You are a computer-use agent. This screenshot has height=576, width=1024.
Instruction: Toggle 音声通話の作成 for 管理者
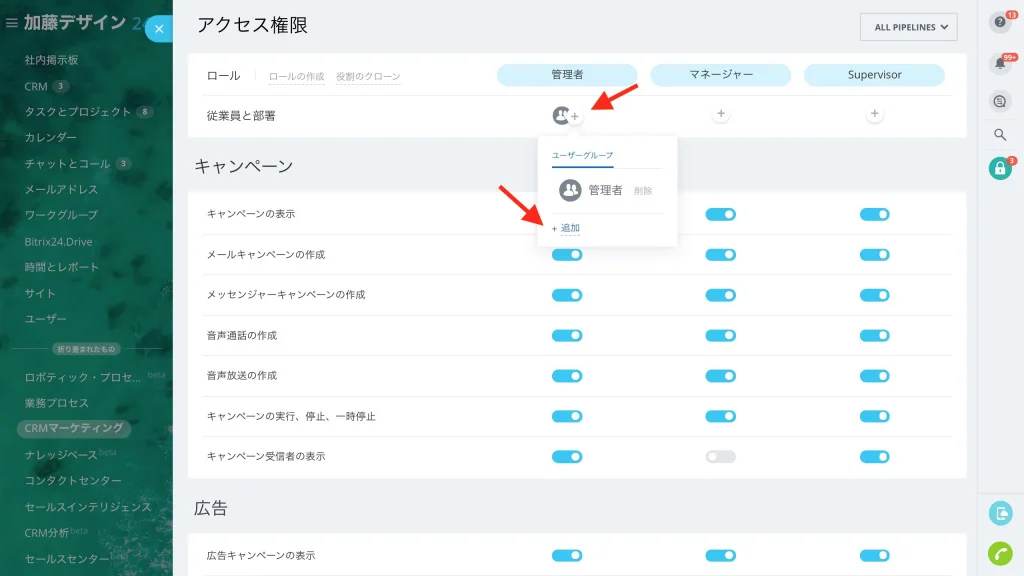coord(567,336)
